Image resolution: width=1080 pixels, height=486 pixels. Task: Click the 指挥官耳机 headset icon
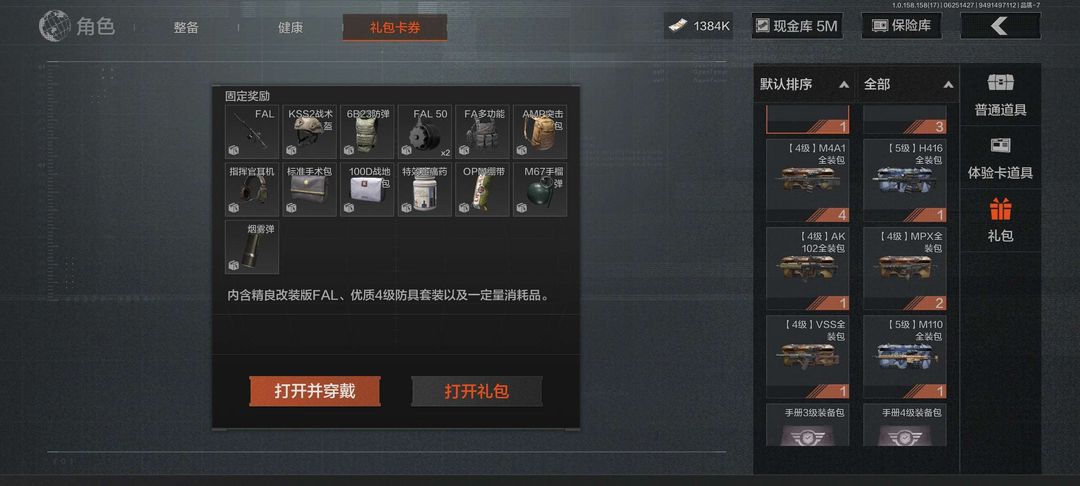[x=252, y=189]
